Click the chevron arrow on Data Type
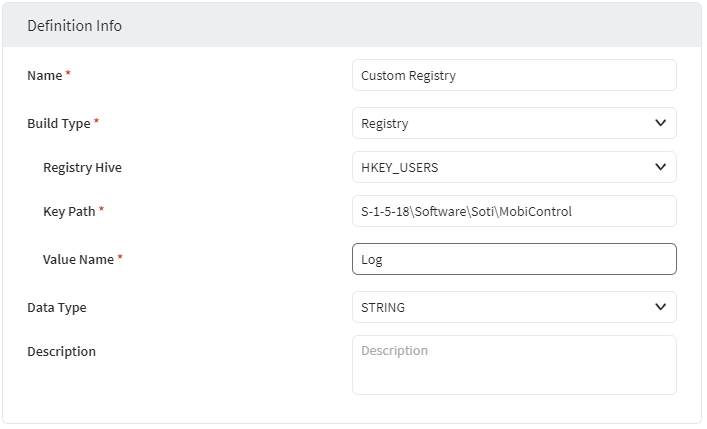The width and height of the screenshot is (707, 429). pos(660,307)
